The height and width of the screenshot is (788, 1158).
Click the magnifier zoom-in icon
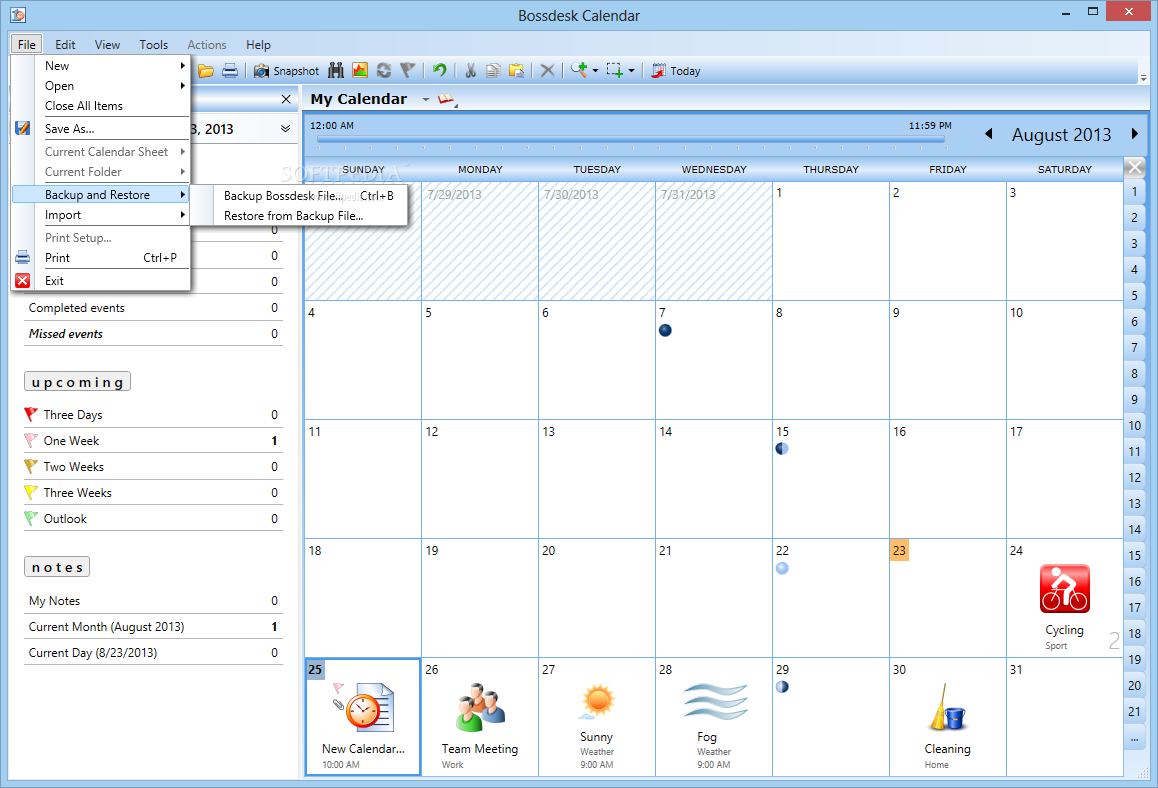coord(579,70)
